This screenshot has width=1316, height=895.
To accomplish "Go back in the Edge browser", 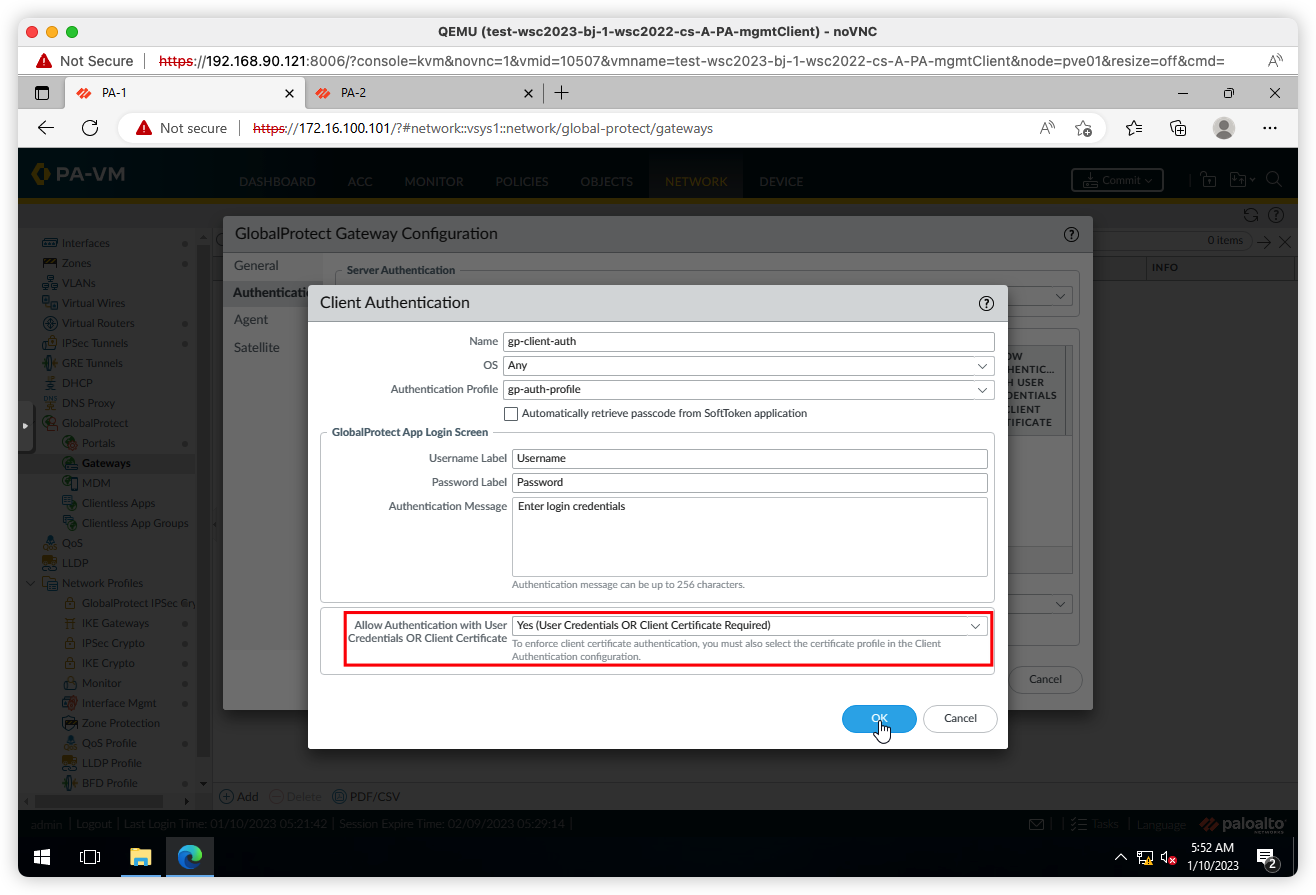I will pos(46,128).
